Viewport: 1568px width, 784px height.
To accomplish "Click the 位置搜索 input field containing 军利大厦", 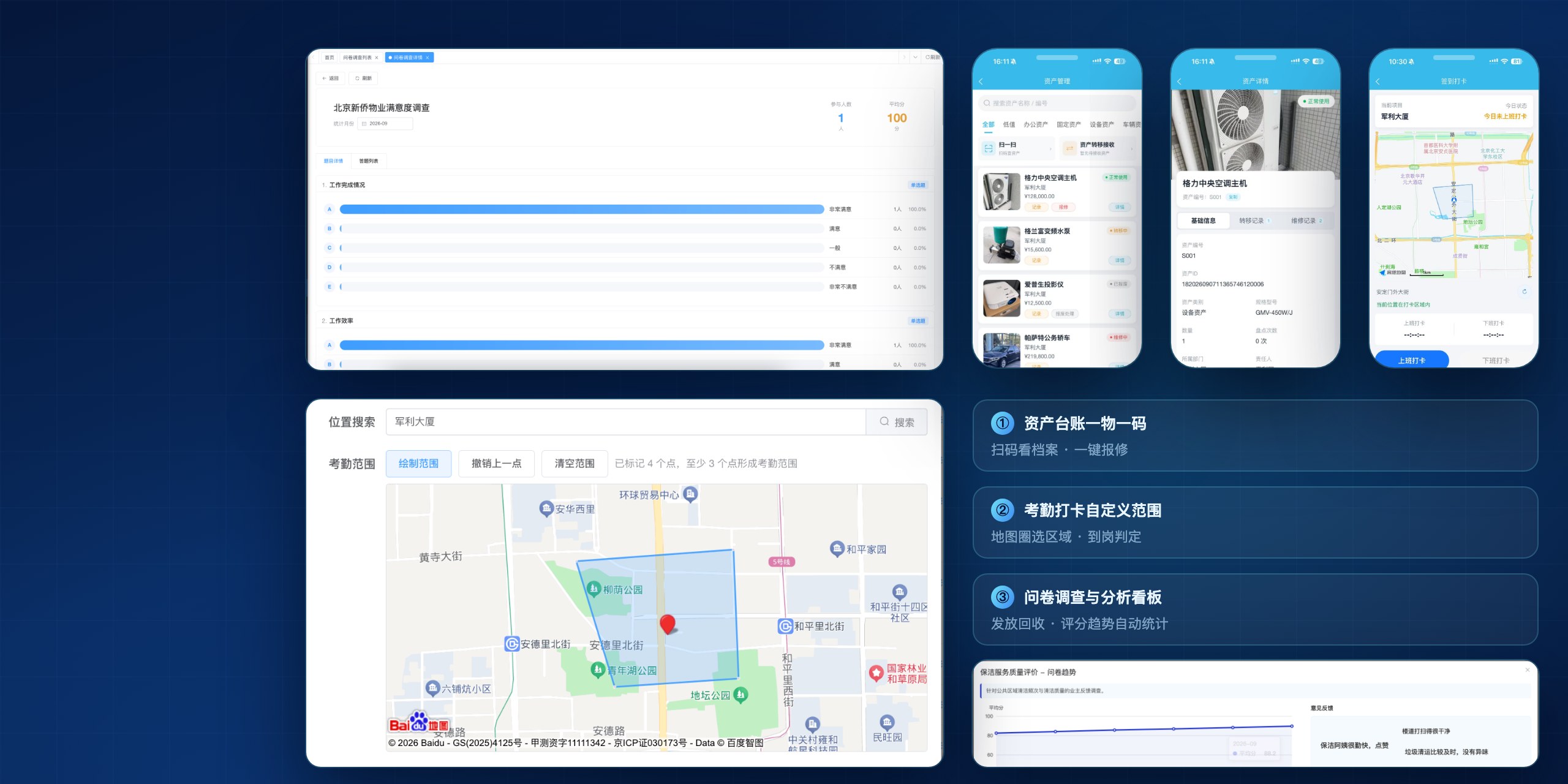I will pos(625,422).
